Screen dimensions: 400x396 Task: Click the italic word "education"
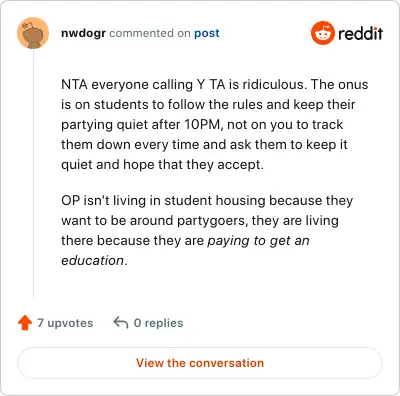click(x=92, y=260)
